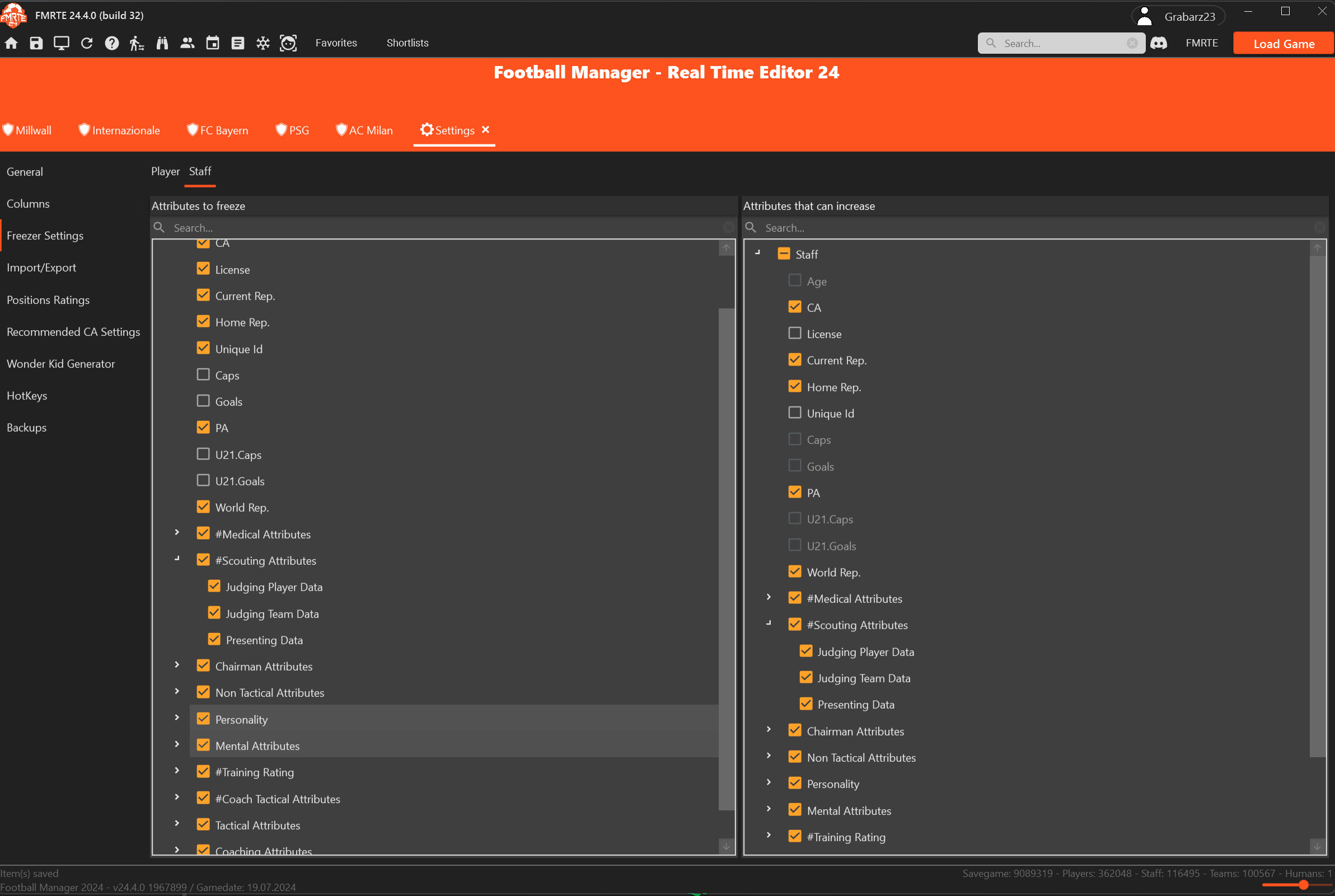Collapse #Scouting Attributes in the increase list

769,624
